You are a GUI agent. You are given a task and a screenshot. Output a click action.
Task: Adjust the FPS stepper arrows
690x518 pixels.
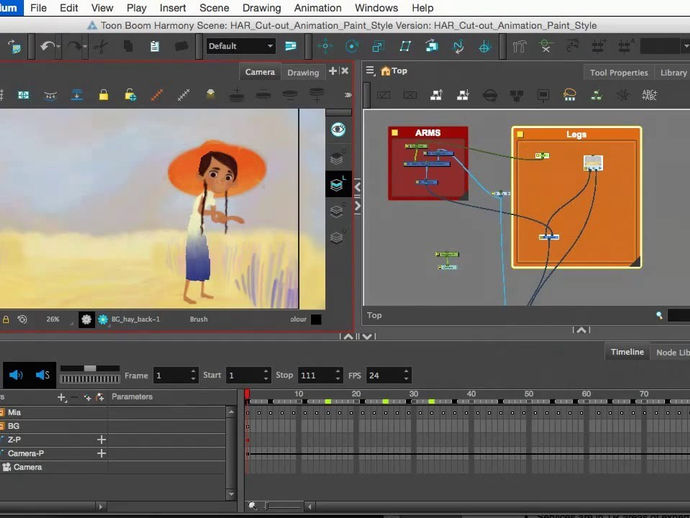coord(406,375)
